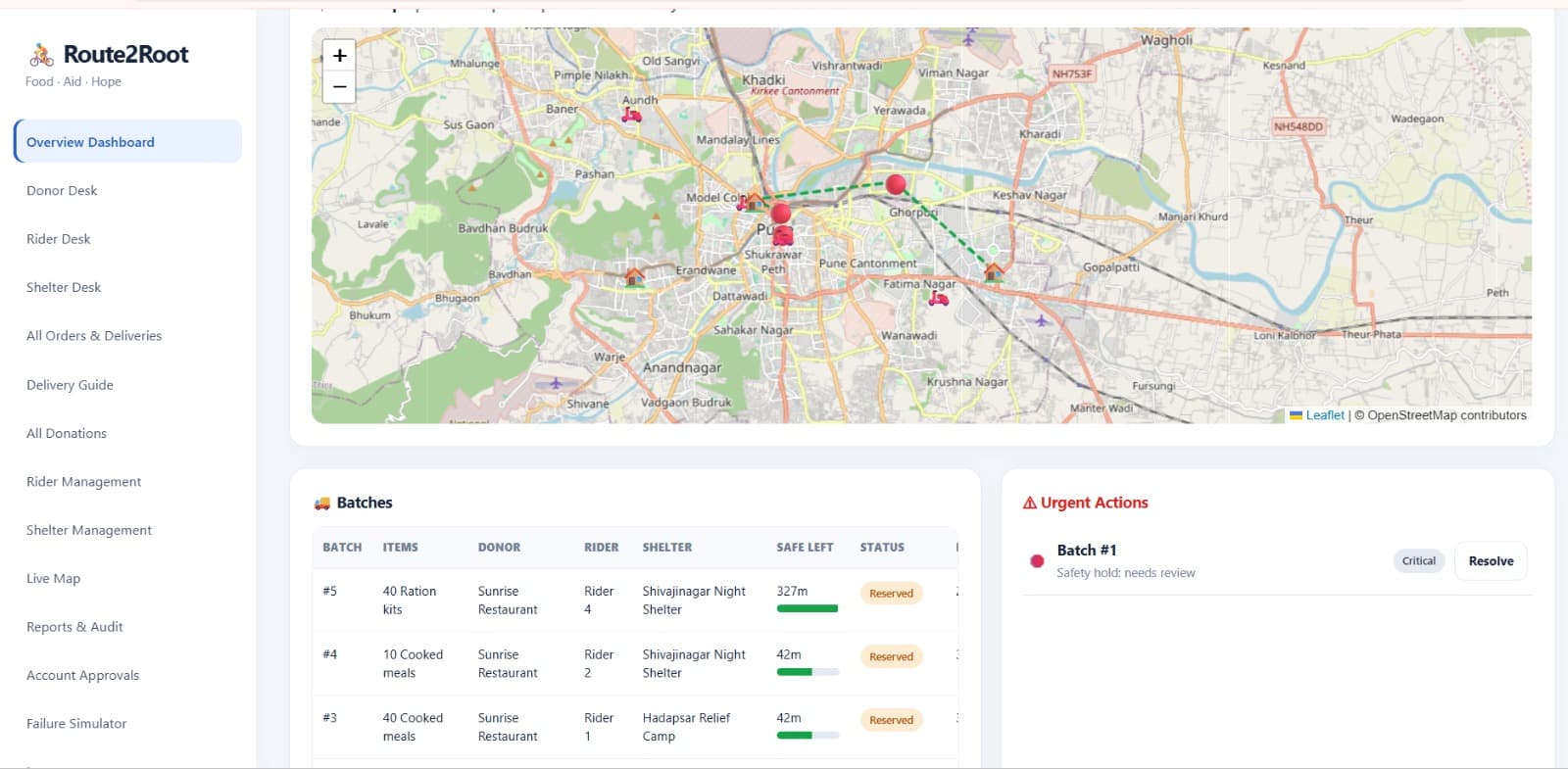This screenshot has height=769, width=1568.
Task: Click the red donor marker near Ghorpuri
Action: click(896, 184)
